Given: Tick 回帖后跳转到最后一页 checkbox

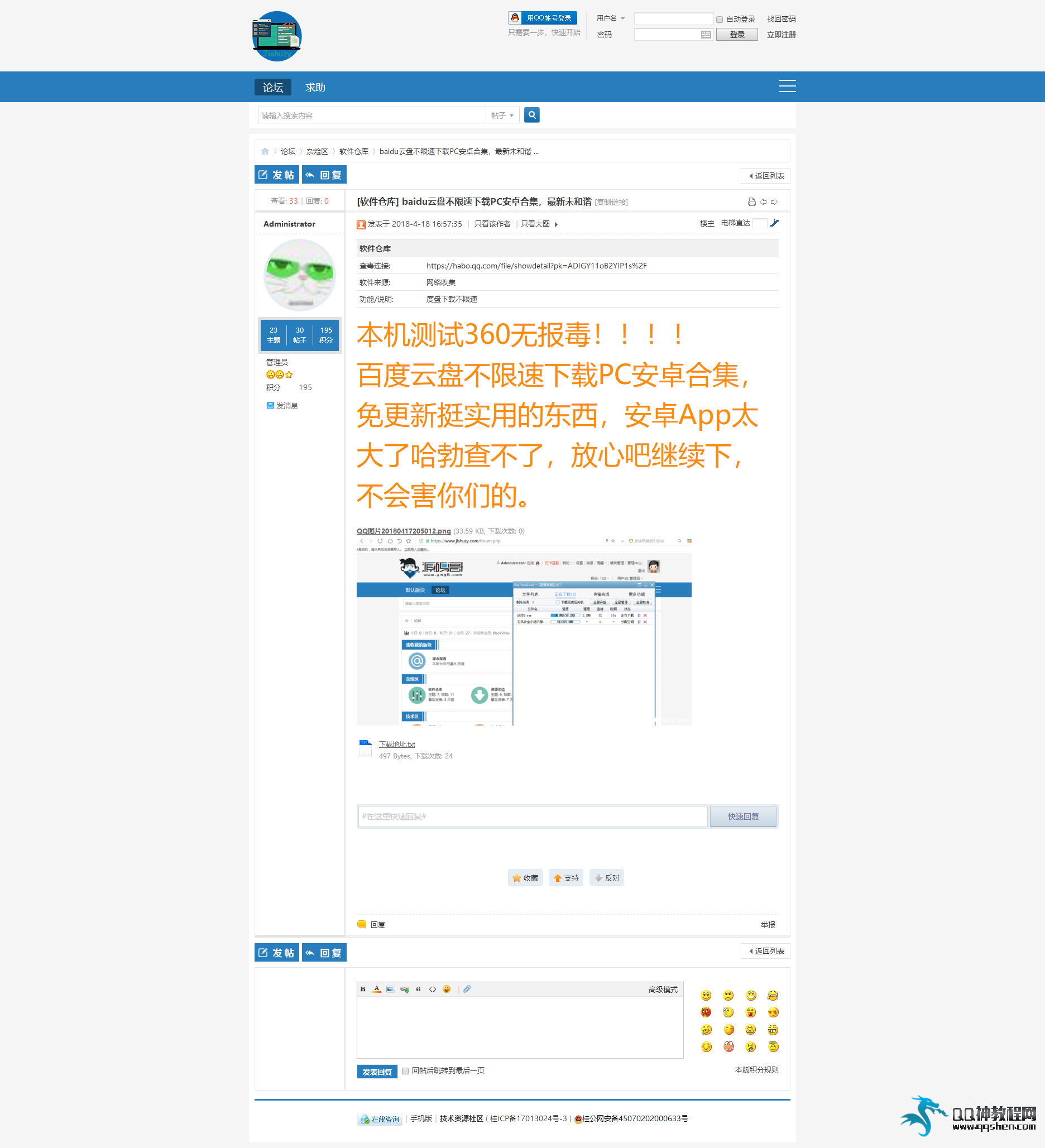Looking at the screenshot, I should click(x=405, y=1070).
